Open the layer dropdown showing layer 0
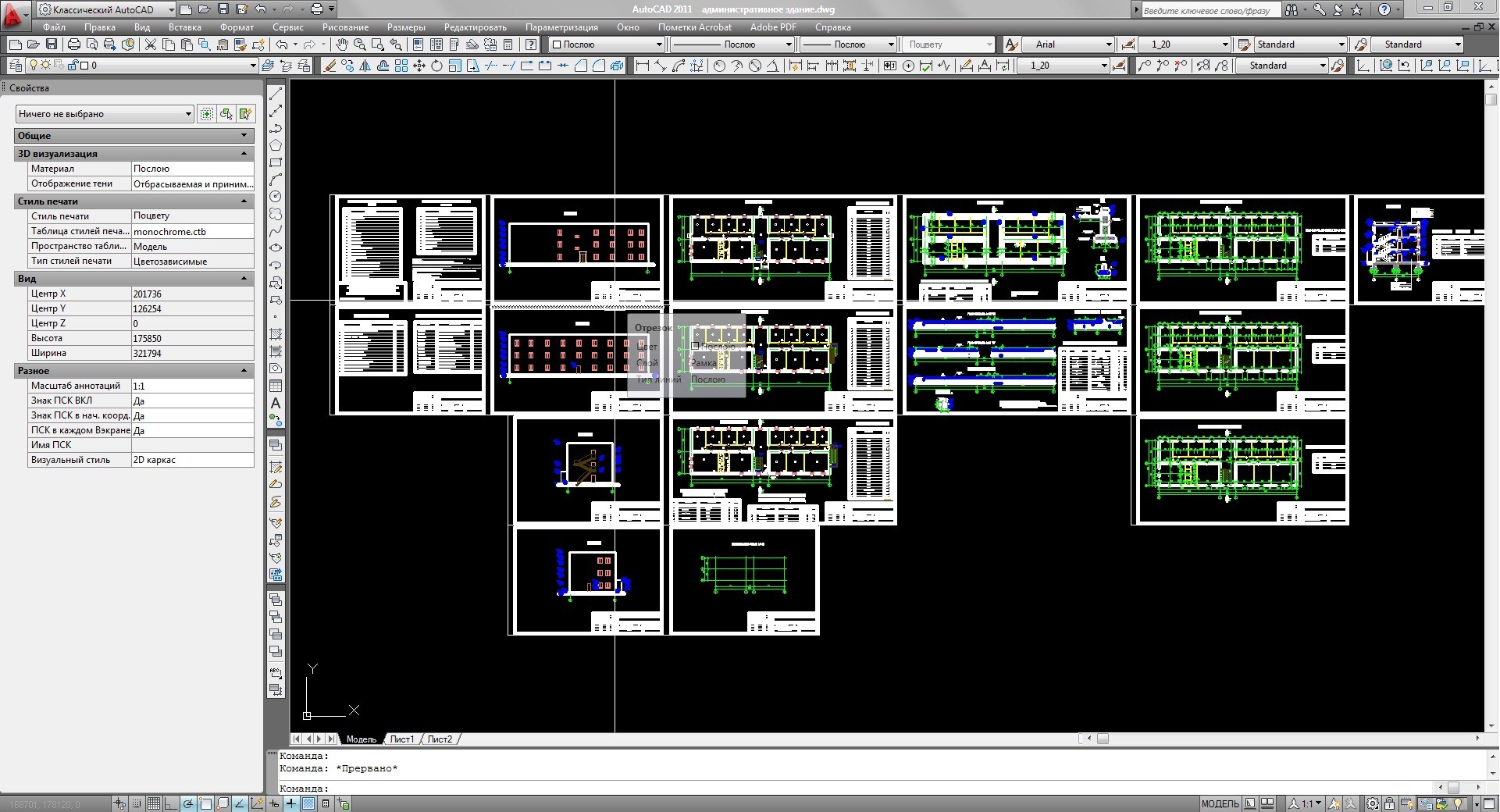This screenshot has width=1500, height=812. click(x=141, y=66)
